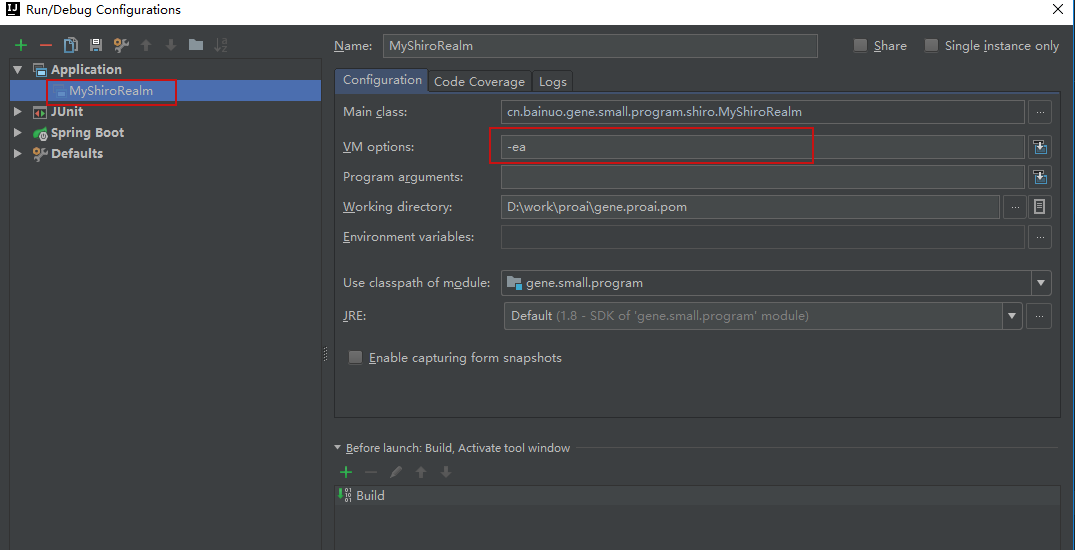Move Before launch task down
The height and width of the screenshot is (550, 1075).
[446, 472]
